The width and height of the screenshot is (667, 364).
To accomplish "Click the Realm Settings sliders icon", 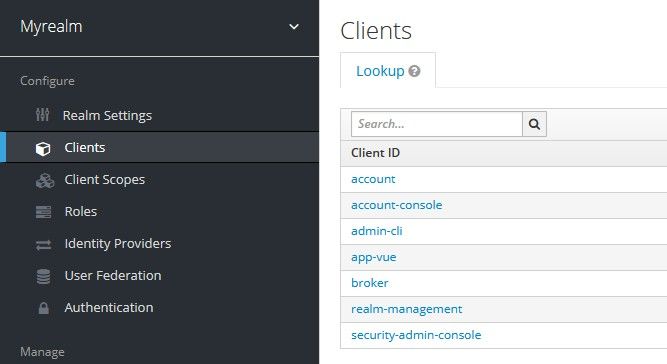I will tap(43, 115).
